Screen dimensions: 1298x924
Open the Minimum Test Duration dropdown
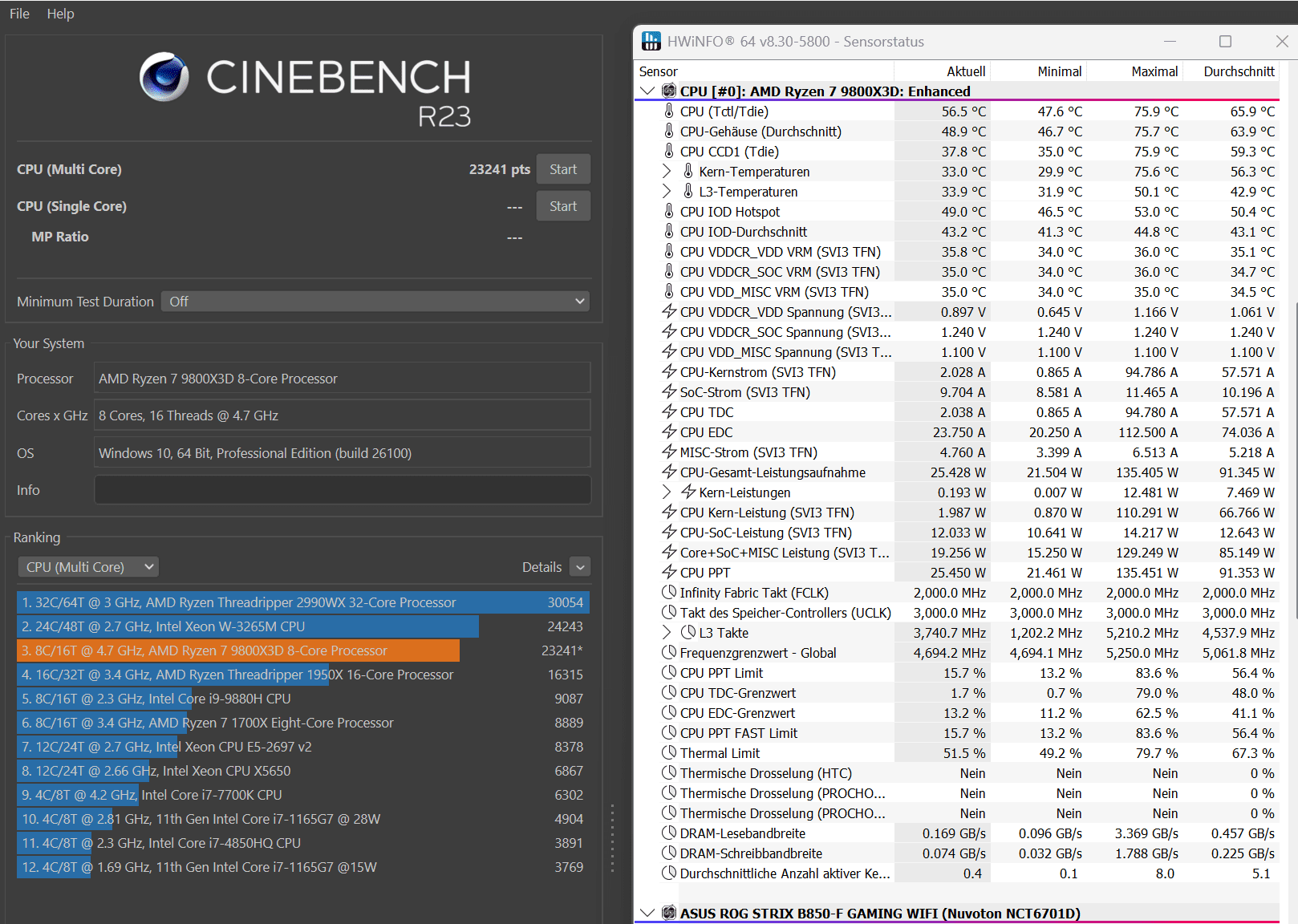(375, 302)
